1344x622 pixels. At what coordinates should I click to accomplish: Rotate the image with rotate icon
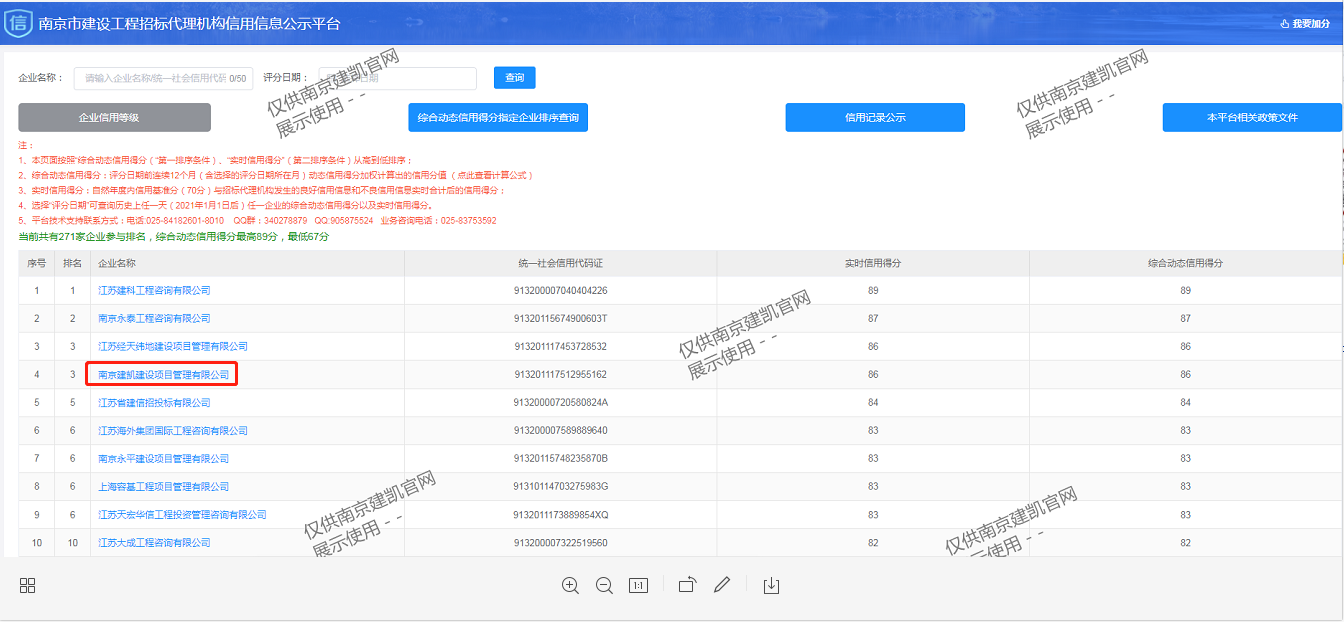coord(687,586)
